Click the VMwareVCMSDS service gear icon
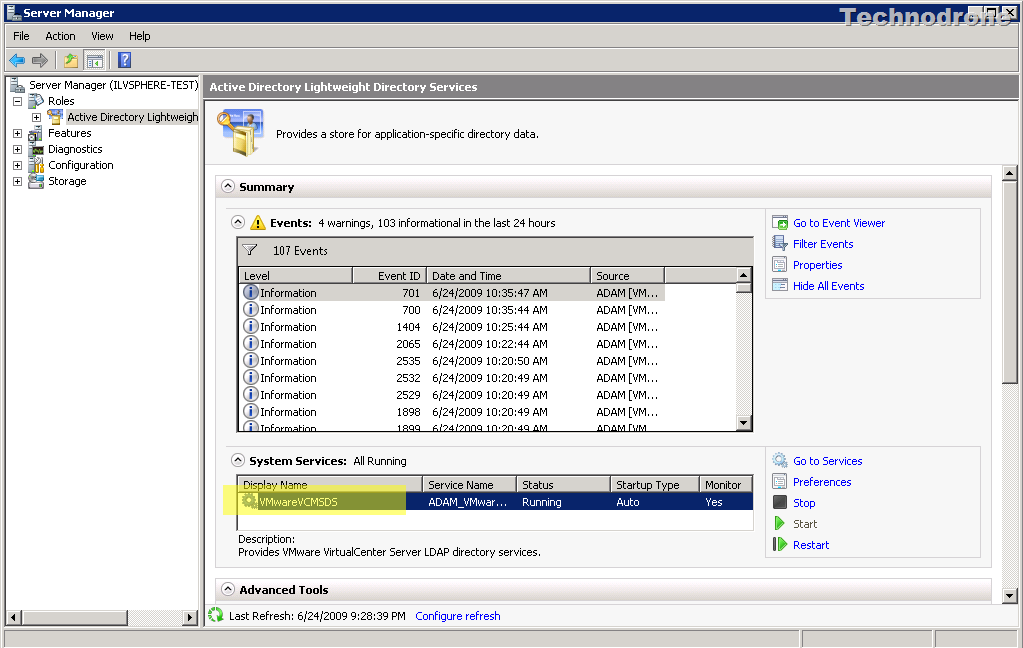1023x648 pixels. (249, 501)
